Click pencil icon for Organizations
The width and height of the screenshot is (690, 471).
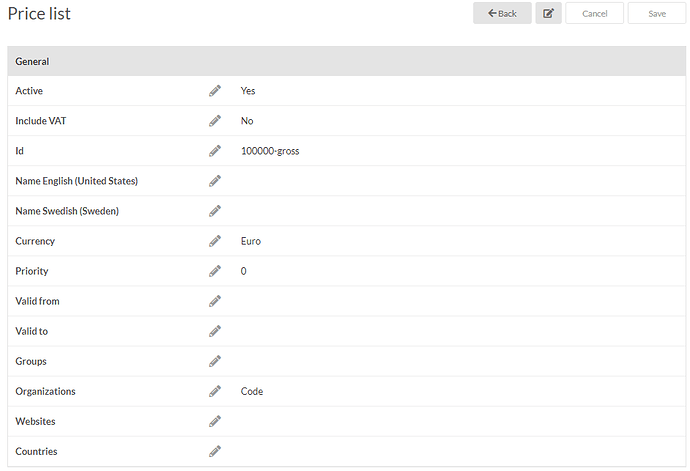215,391
